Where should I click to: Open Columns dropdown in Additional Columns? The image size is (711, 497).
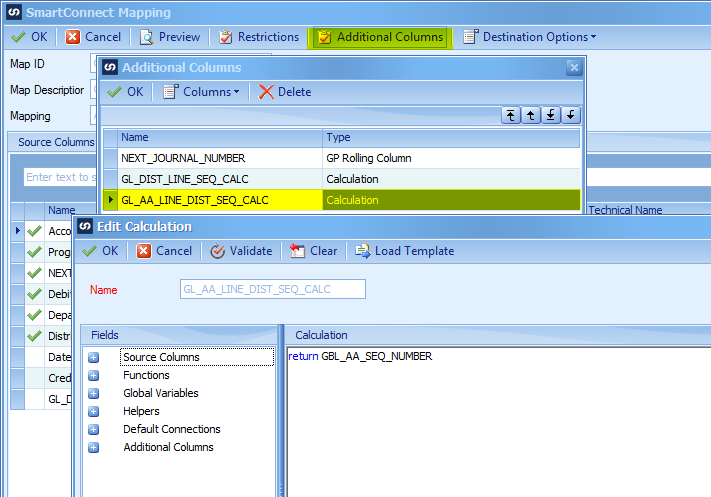pos(201,92)
